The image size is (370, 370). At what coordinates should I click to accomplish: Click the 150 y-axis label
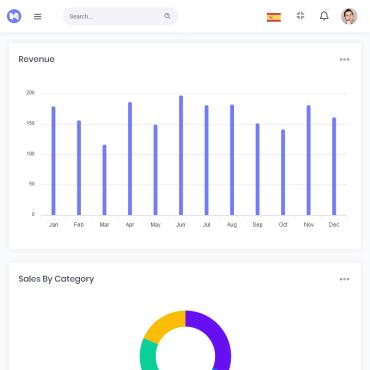point(30,123)
